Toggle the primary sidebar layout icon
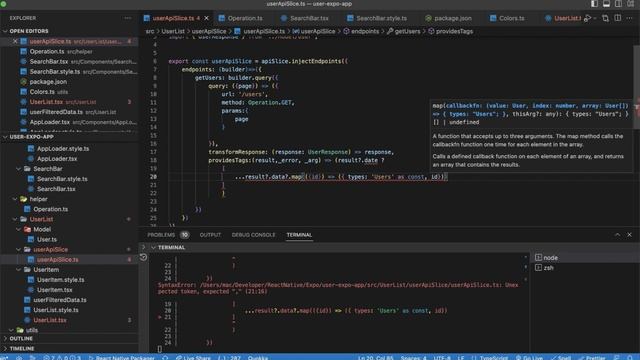Image resolution: width=640 pixels, height=360 pixels. tap(594, 4)
